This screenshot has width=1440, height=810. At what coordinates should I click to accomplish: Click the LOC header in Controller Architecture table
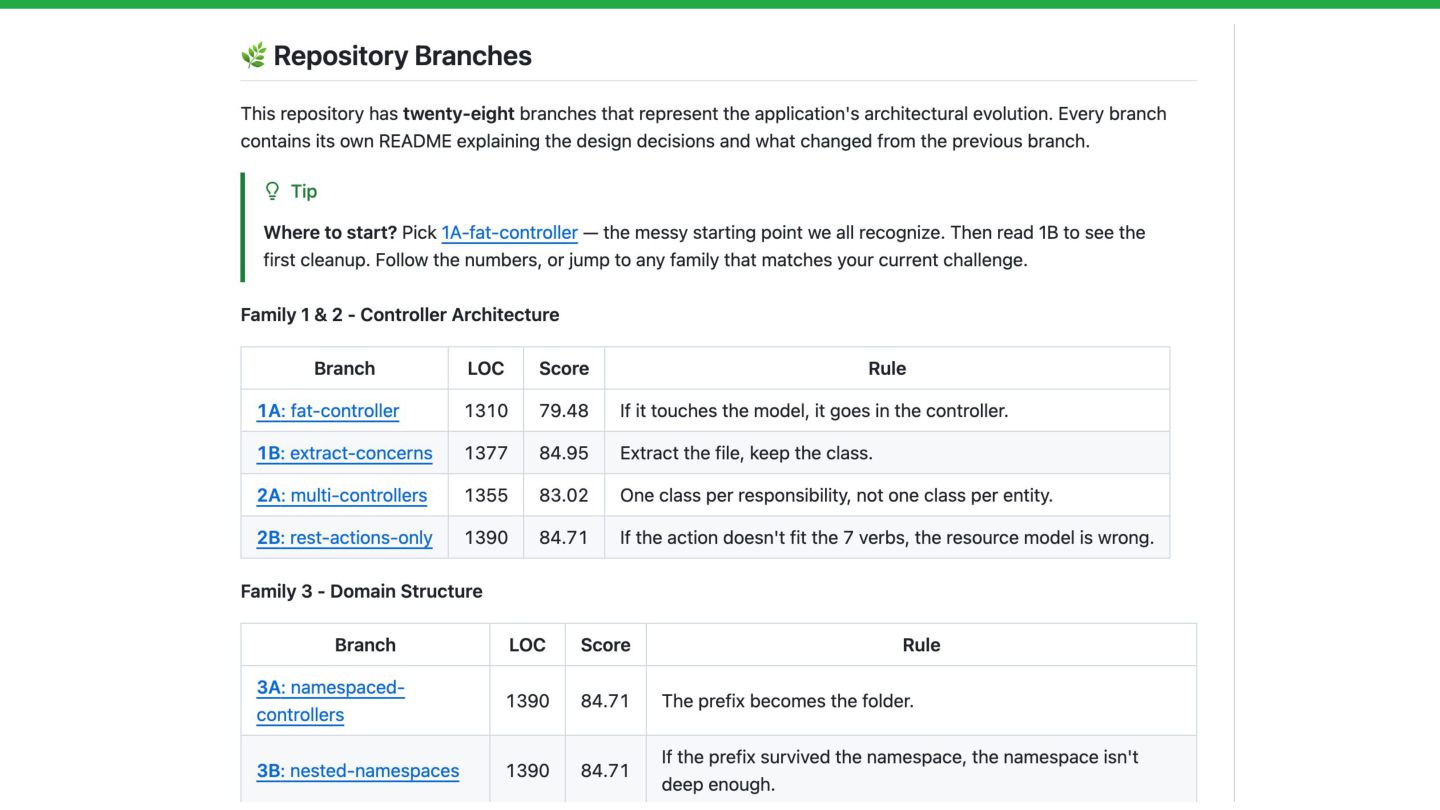pos(485,368)
